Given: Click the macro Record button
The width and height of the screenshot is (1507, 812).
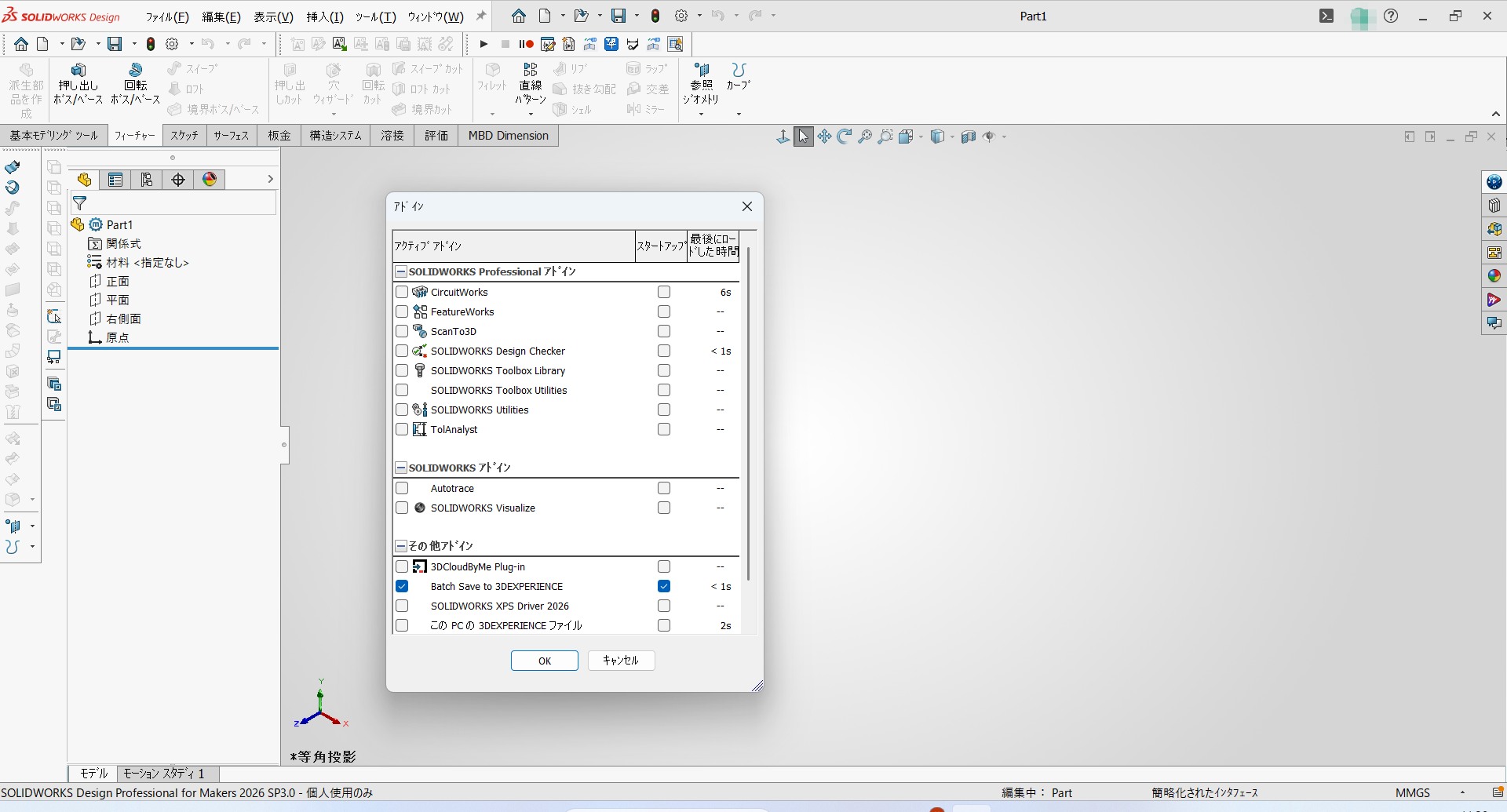Looking at the screenshot, I should coord(526,44).
